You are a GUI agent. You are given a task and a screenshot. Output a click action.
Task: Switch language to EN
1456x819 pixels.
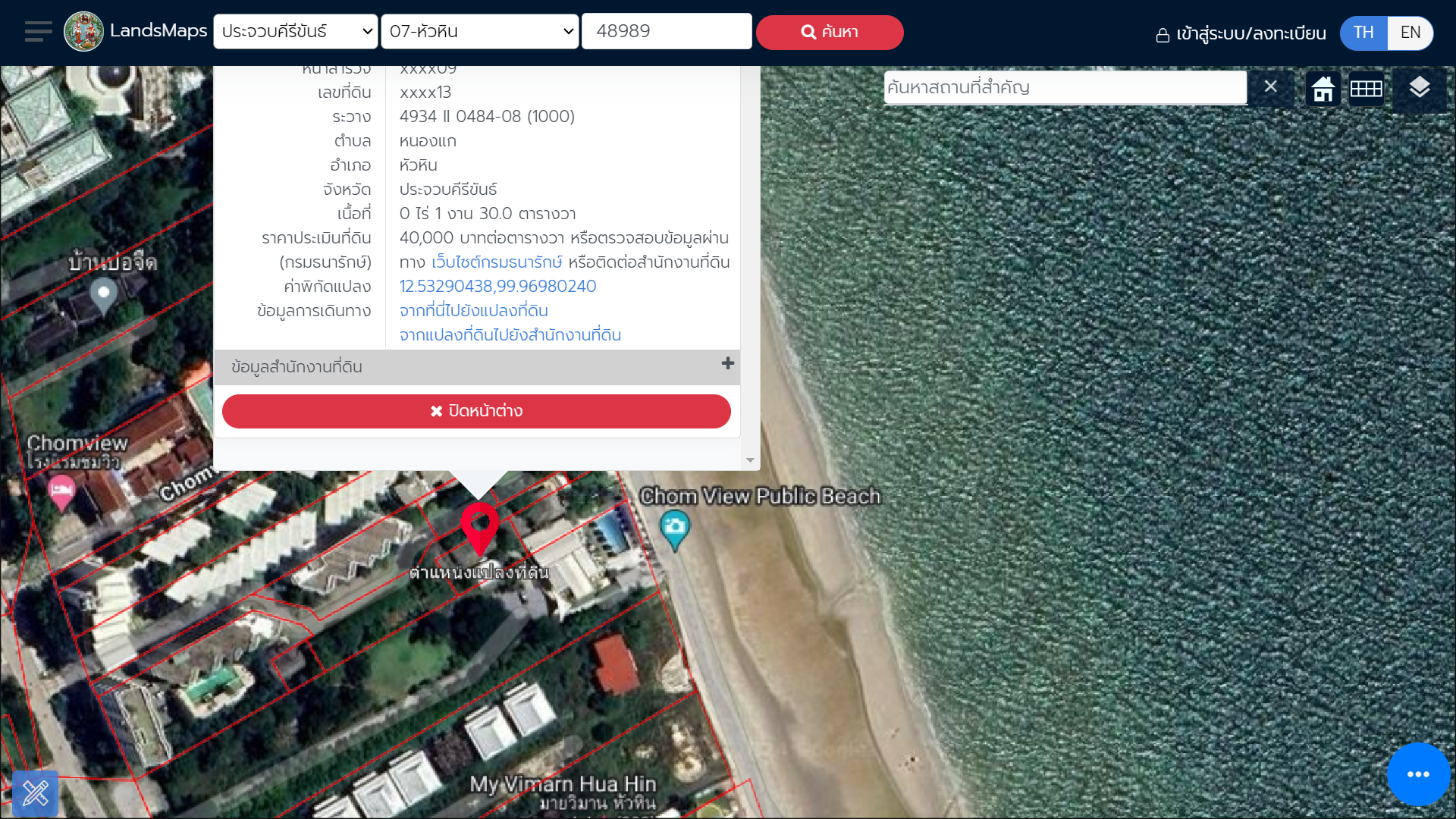1410,33
